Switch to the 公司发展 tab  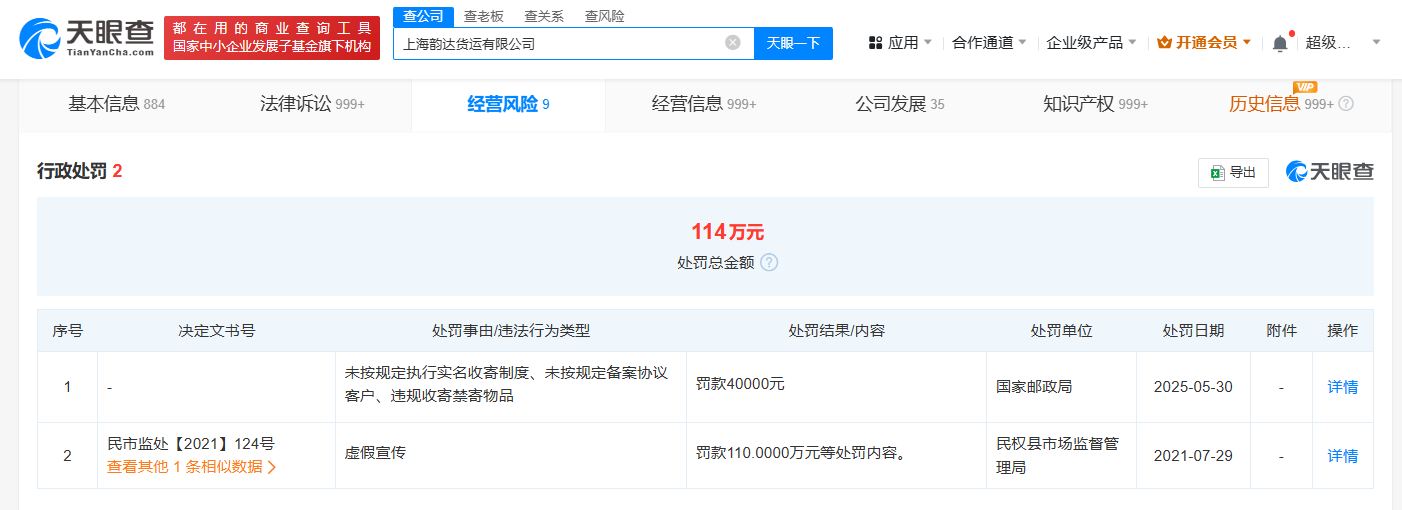click(x=900, y=104)
